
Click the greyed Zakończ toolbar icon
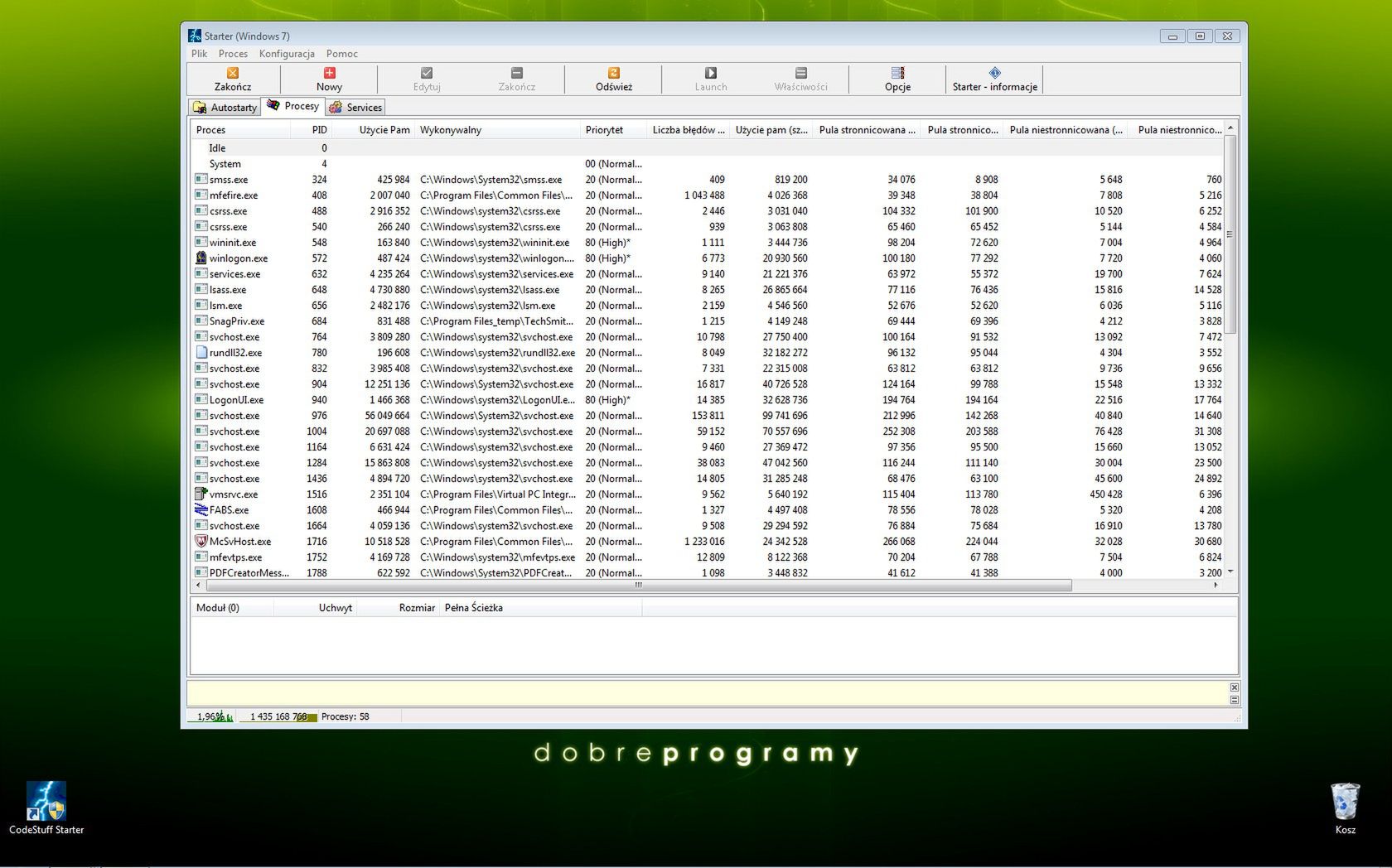point(517,73)
